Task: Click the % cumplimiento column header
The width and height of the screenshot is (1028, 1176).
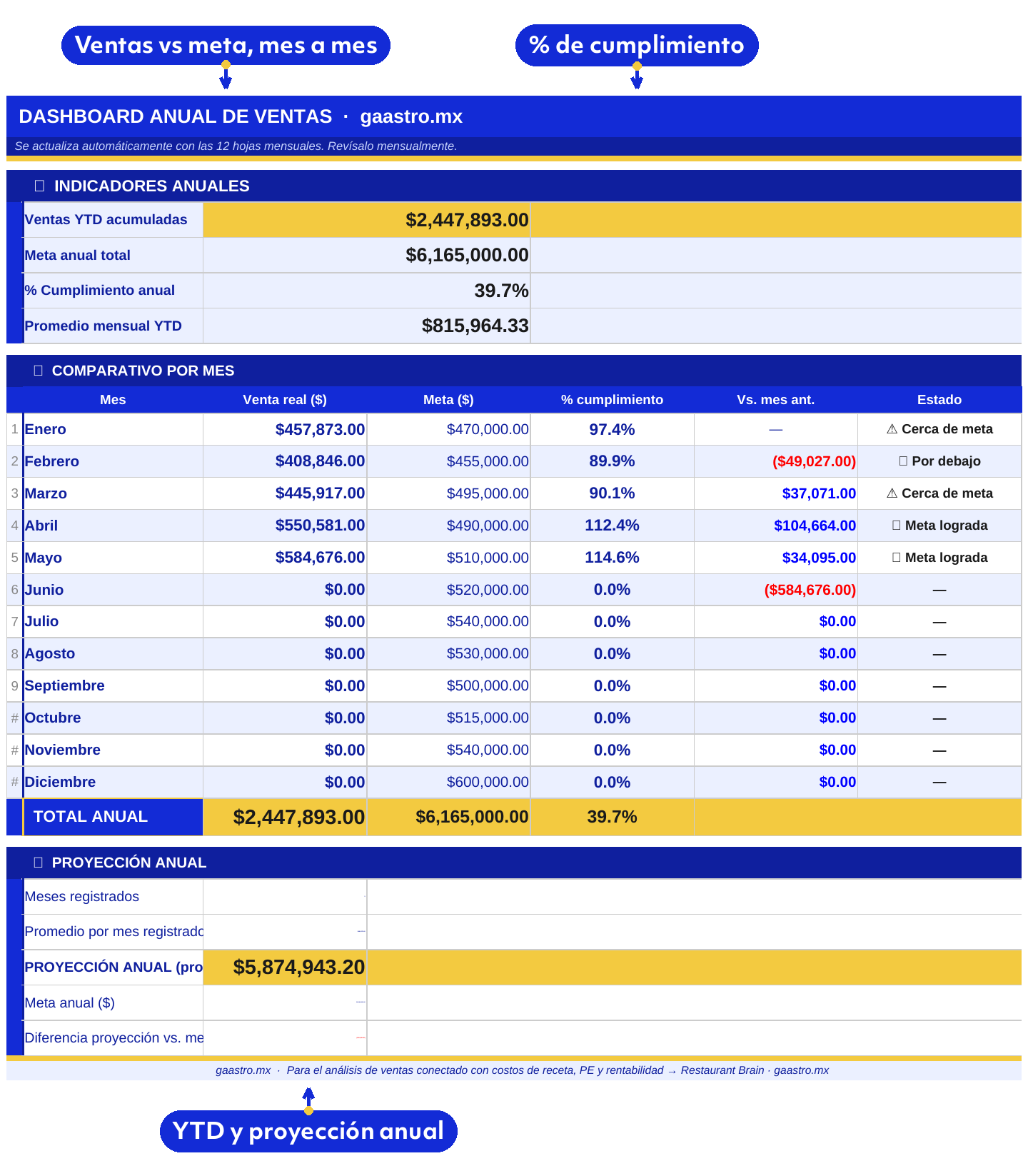Action: point(612,400)
